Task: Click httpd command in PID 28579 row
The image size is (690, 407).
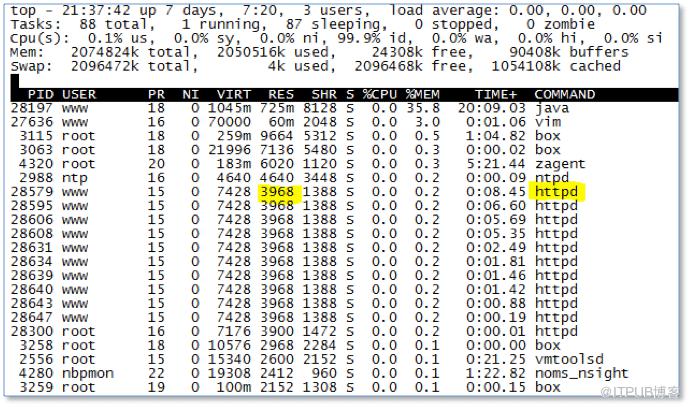Action: [x=556, y=192]
